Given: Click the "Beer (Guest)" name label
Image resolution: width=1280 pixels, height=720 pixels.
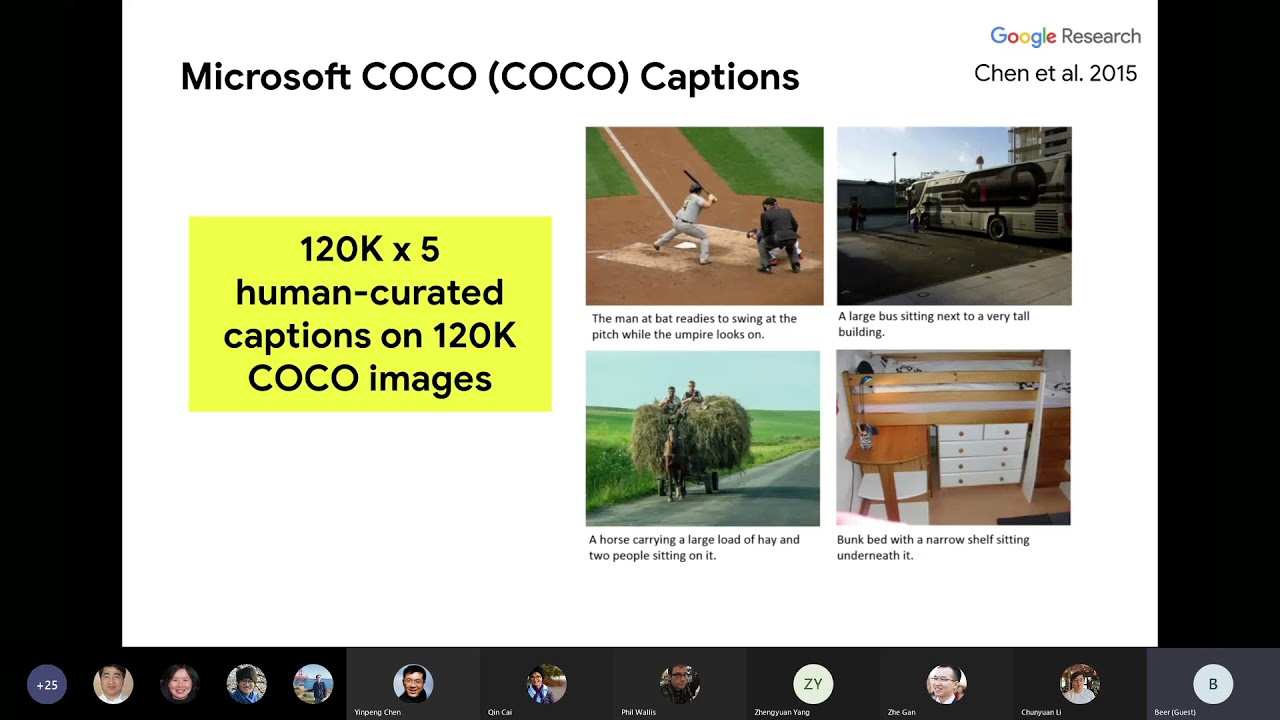Looking at the screenshot, I should 1175,712.
